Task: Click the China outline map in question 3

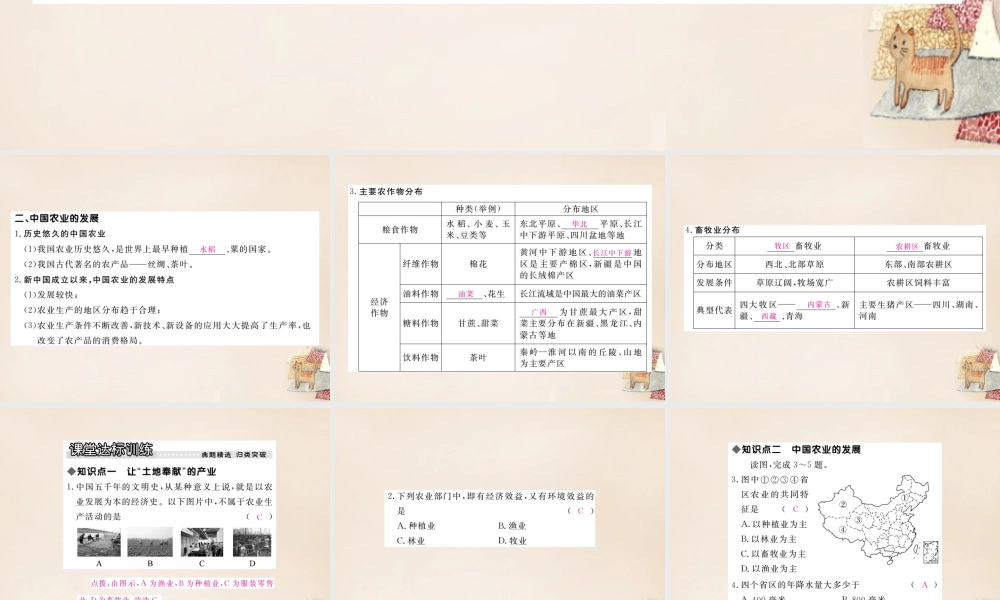Action: tap(877, 519)
